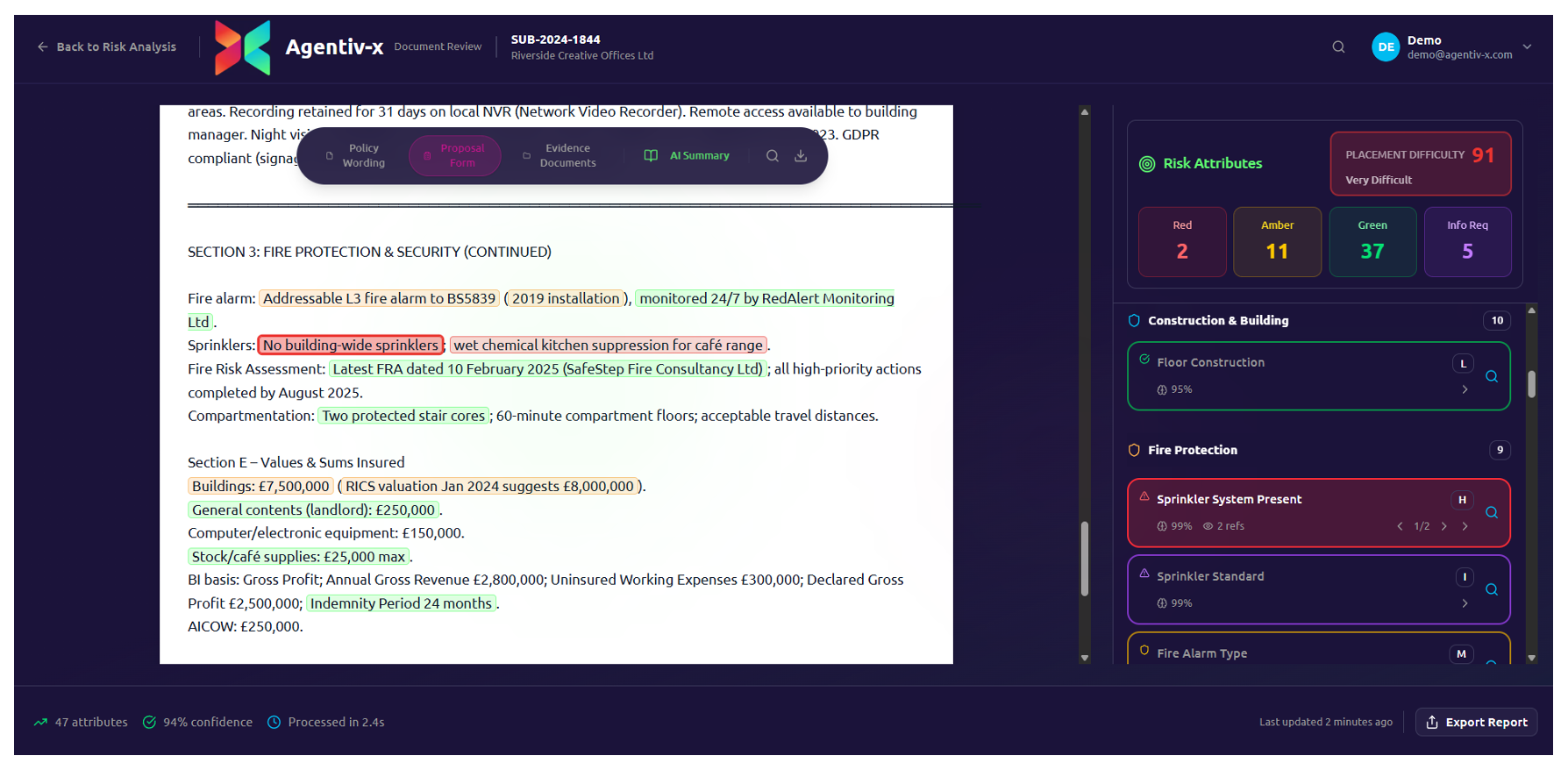Click the download icon in document toolbar

801,156
